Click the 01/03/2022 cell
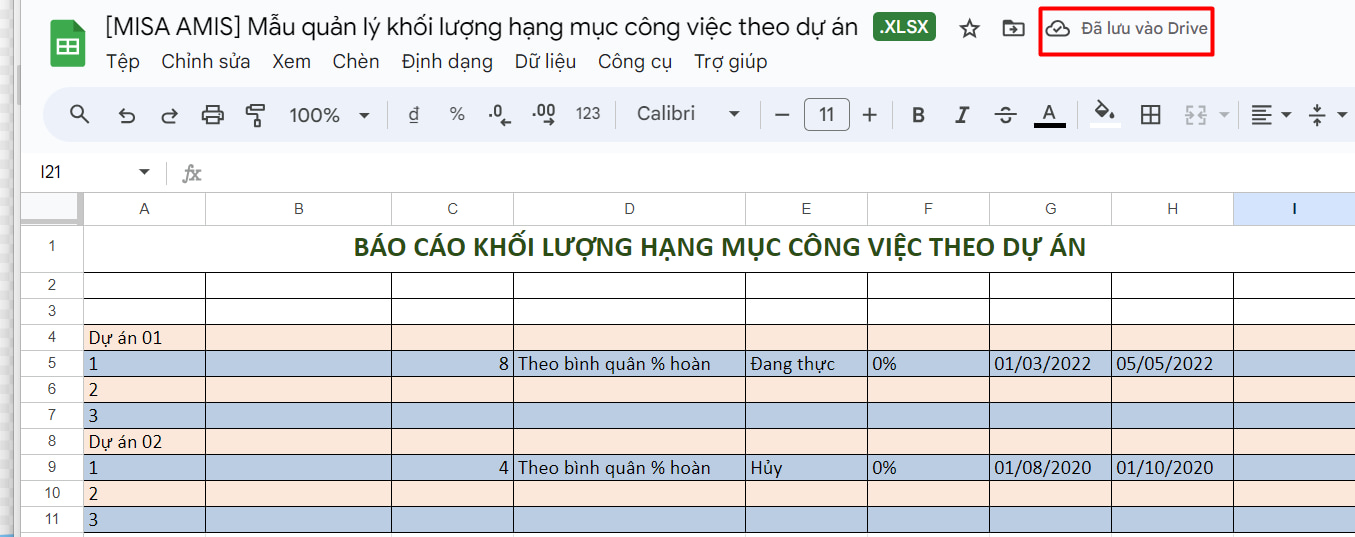This screenshot has height=537, width=1355. [x=1050, y=363]
